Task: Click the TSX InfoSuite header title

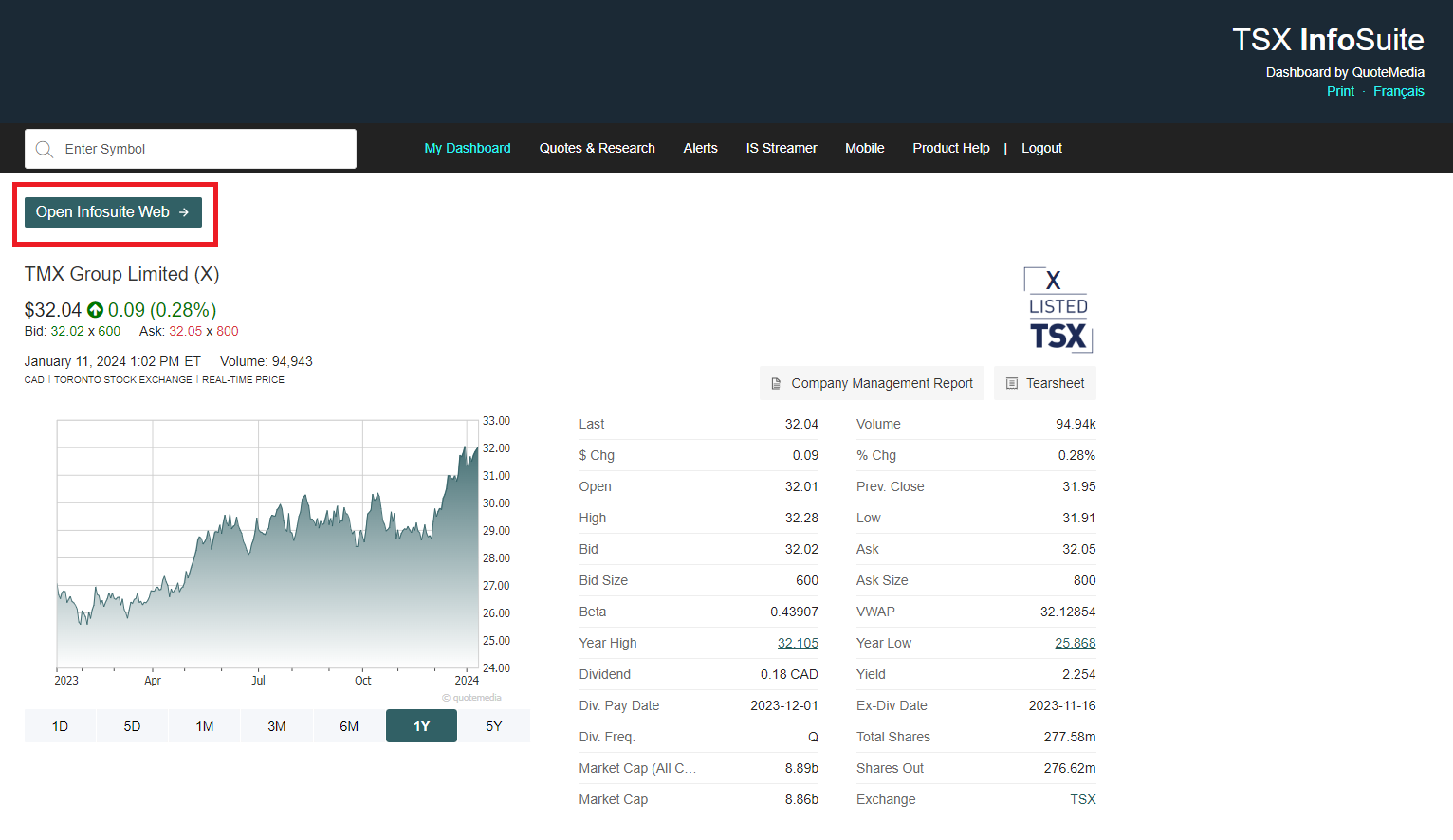Action: (x=1328, y=40)
